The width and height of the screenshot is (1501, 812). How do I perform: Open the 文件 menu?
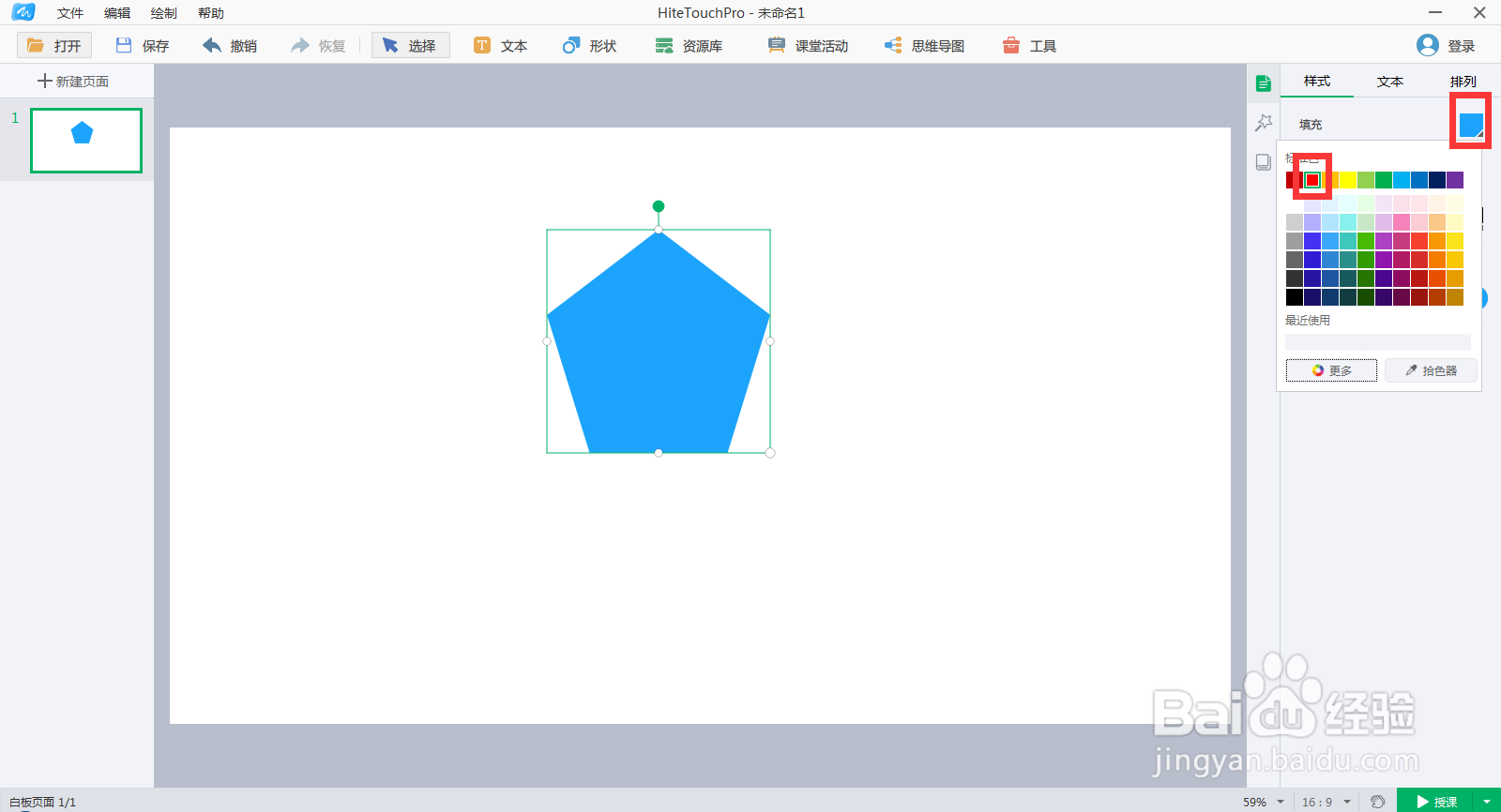70,13
